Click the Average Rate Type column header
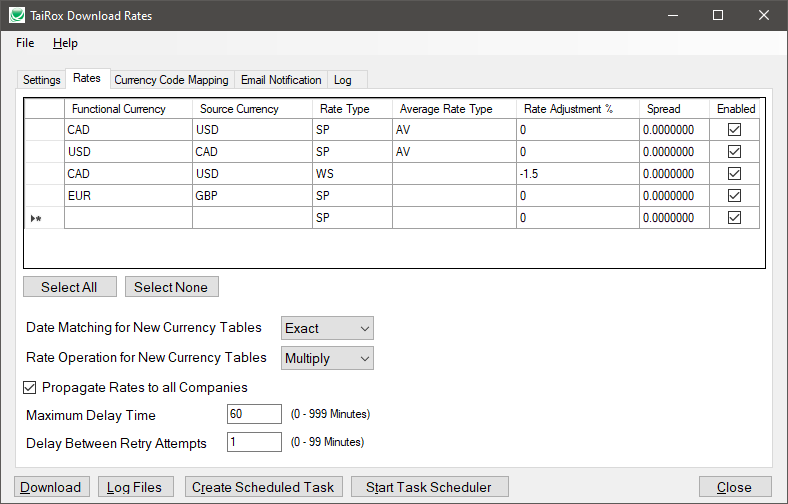This screenshot has width=788, height=504. 454,109
